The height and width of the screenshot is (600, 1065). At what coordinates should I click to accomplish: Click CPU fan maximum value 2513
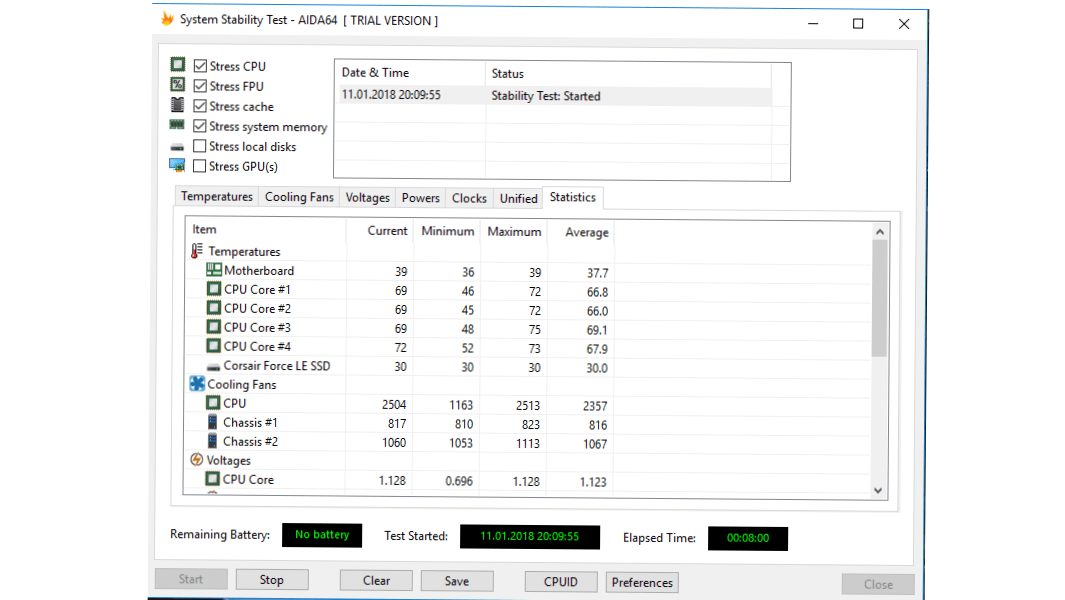pos(528,406)
